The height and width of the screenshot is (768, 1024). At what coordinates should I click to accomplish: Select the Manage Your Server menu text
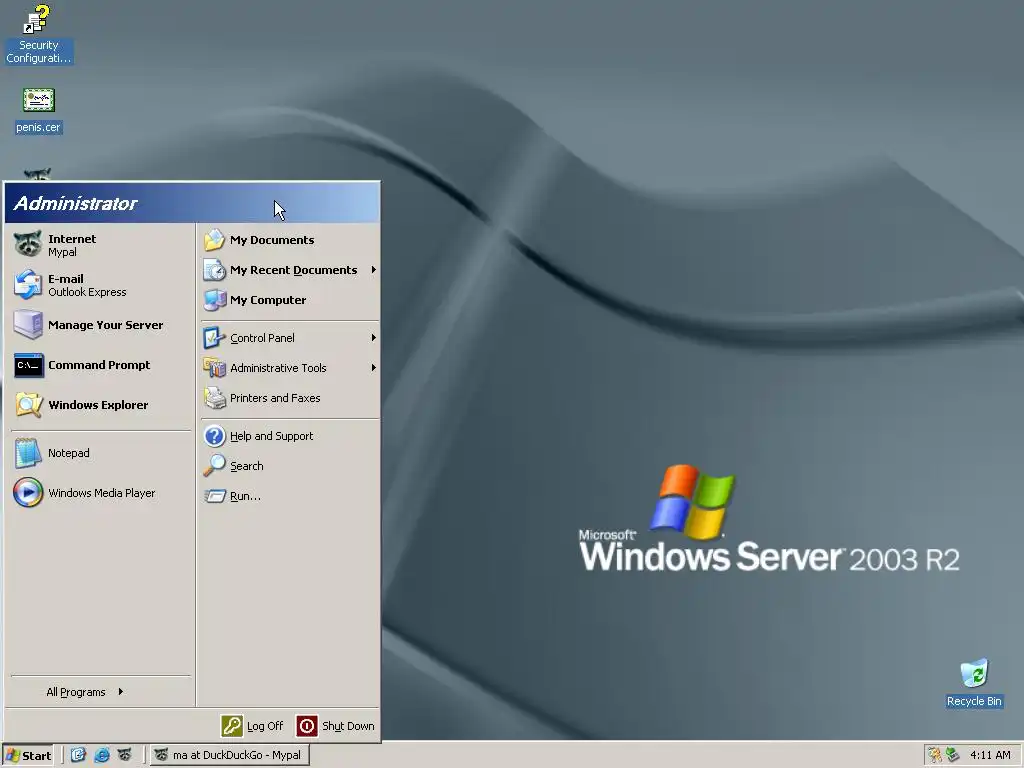[x=106, y=325]
